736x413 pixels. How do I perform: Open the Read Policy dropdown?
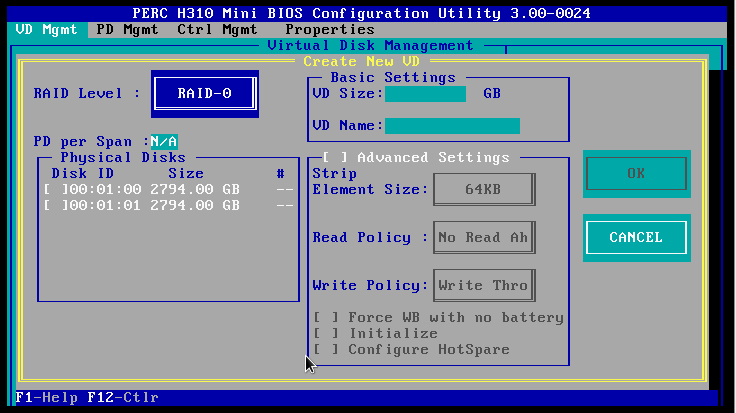(x=483, y=237)
